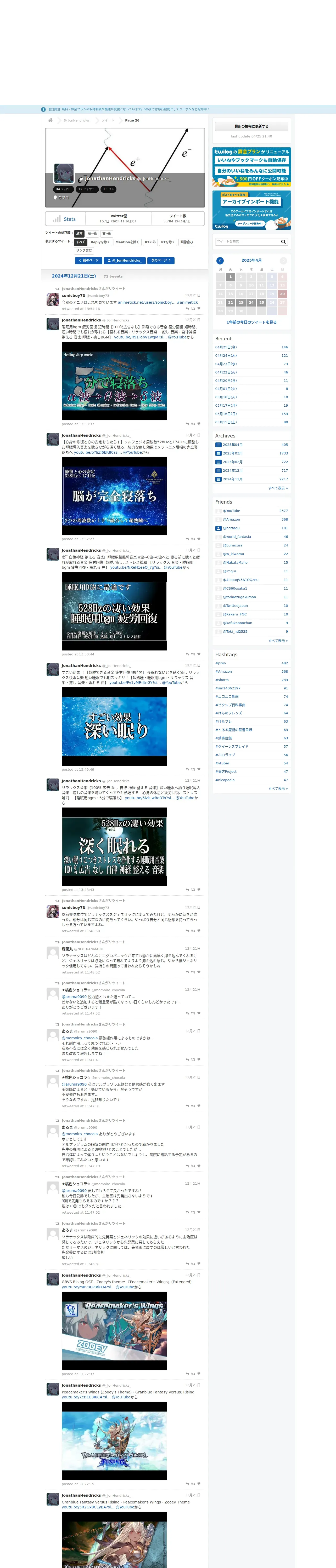Image resolution: width=336 pixels, height=1568 pixels.
Task: Click the list icon next to archive 2025年04月
Action: pyautogui.click(x=218, y=445)
